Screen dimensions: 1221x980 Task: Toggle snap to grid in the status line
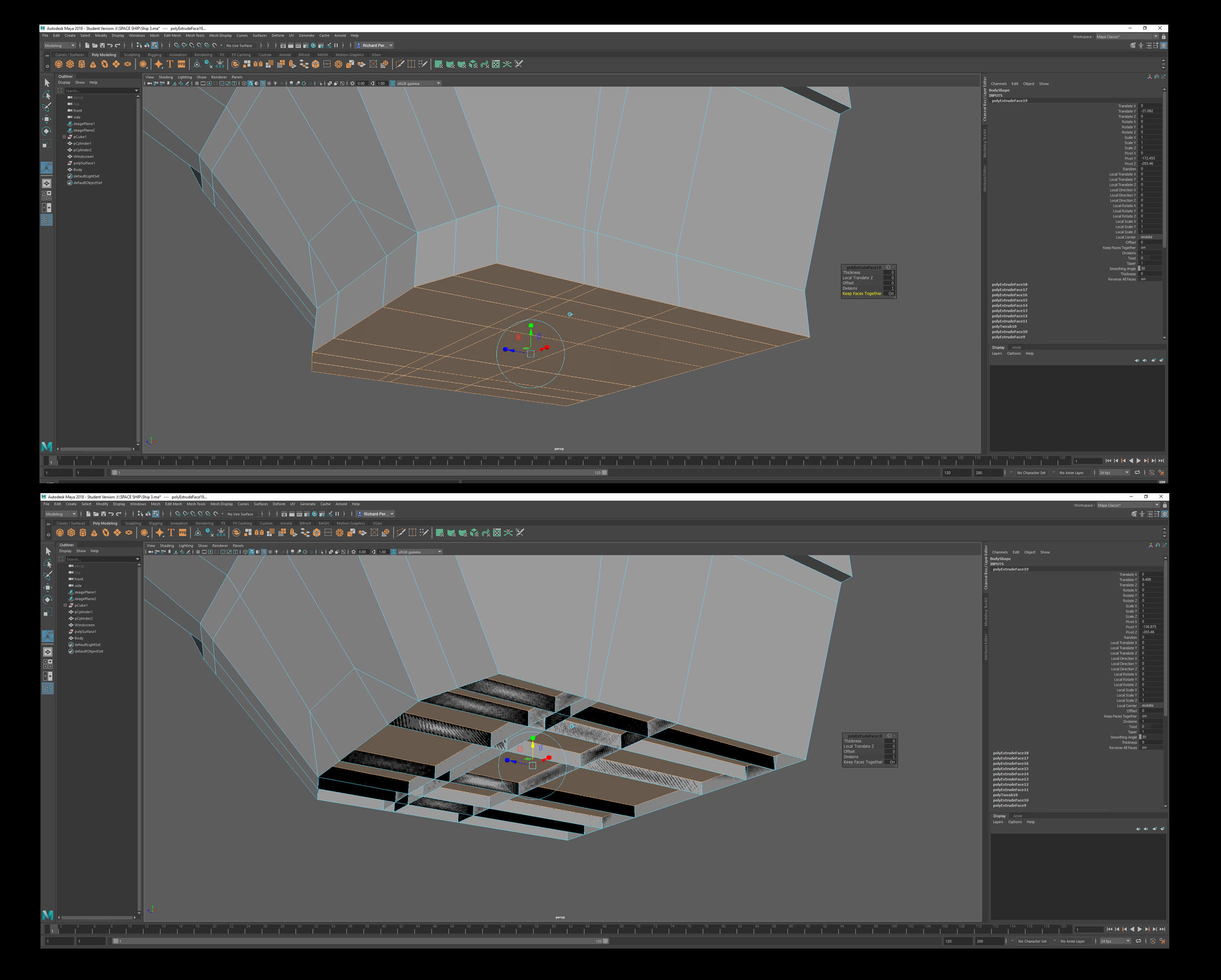tap(177, 46)
